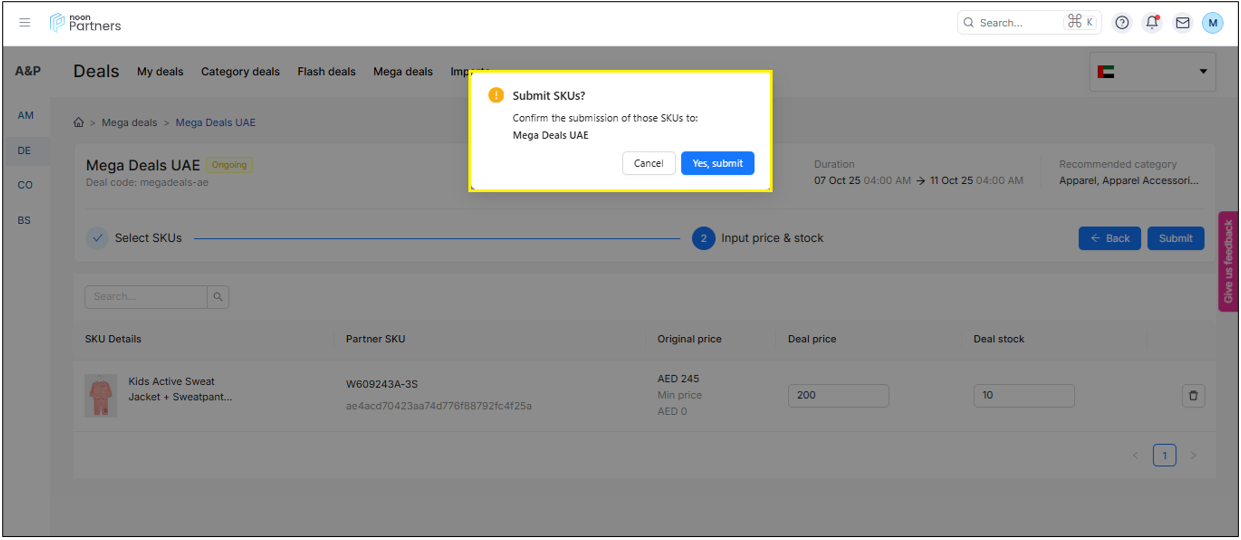1241x540 pixels.
Task: Click the noon Partners logo
Action: pyautogui.click(x=86, y=22)
